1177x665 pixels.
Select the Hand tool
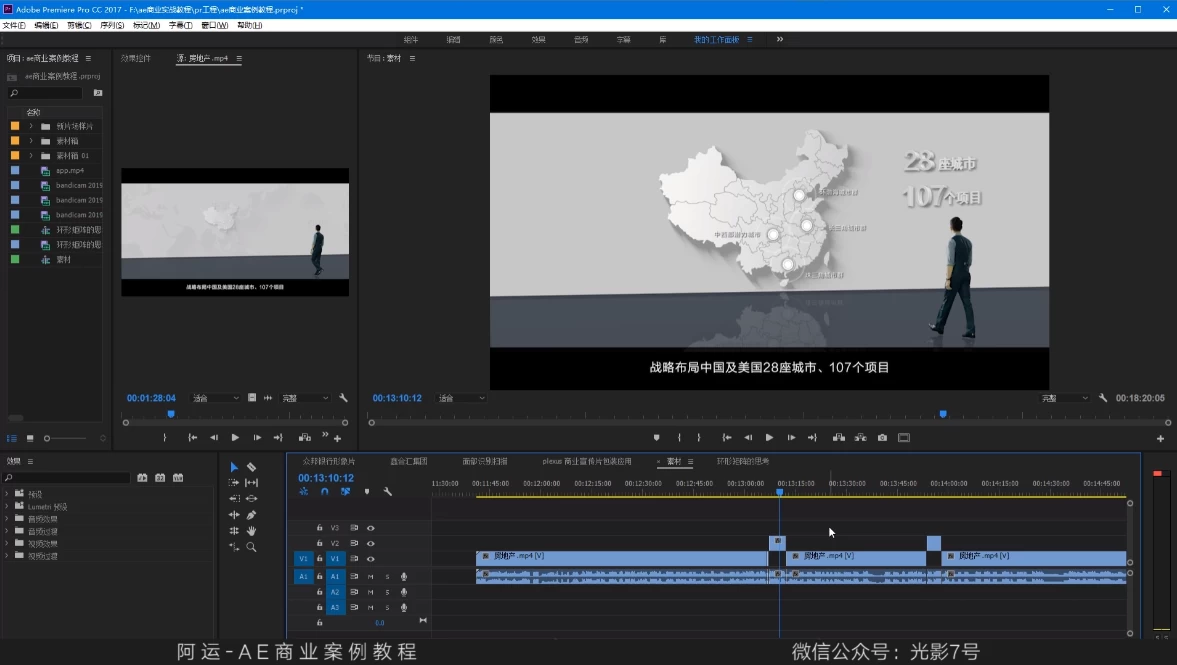(251, 531)
